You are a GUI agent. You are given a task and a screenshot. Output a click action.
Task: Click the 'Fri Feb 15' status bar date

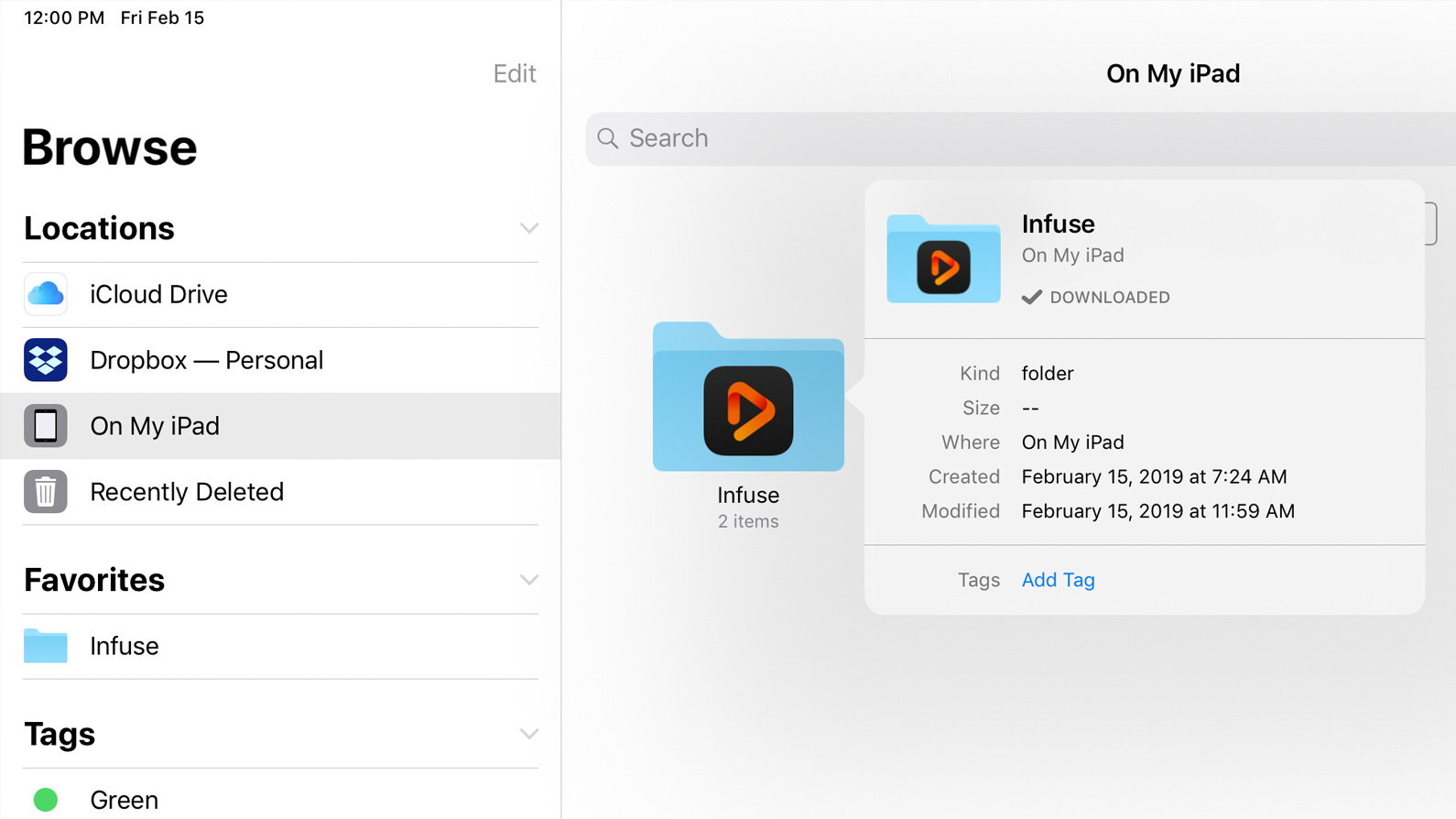coord(162,17)
